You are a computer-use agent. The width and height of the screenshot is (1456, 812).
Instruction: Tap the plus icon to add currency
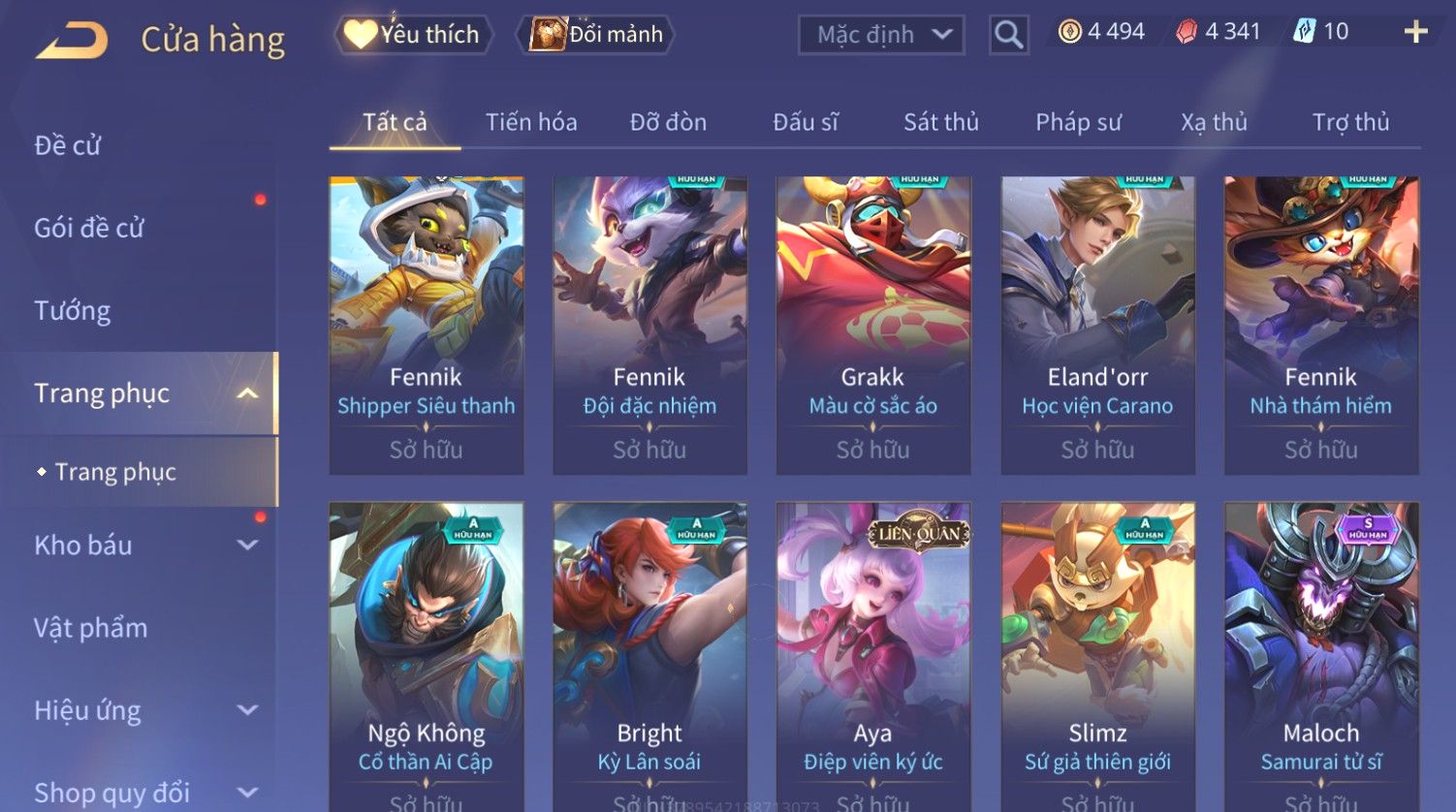[1415, 32]
